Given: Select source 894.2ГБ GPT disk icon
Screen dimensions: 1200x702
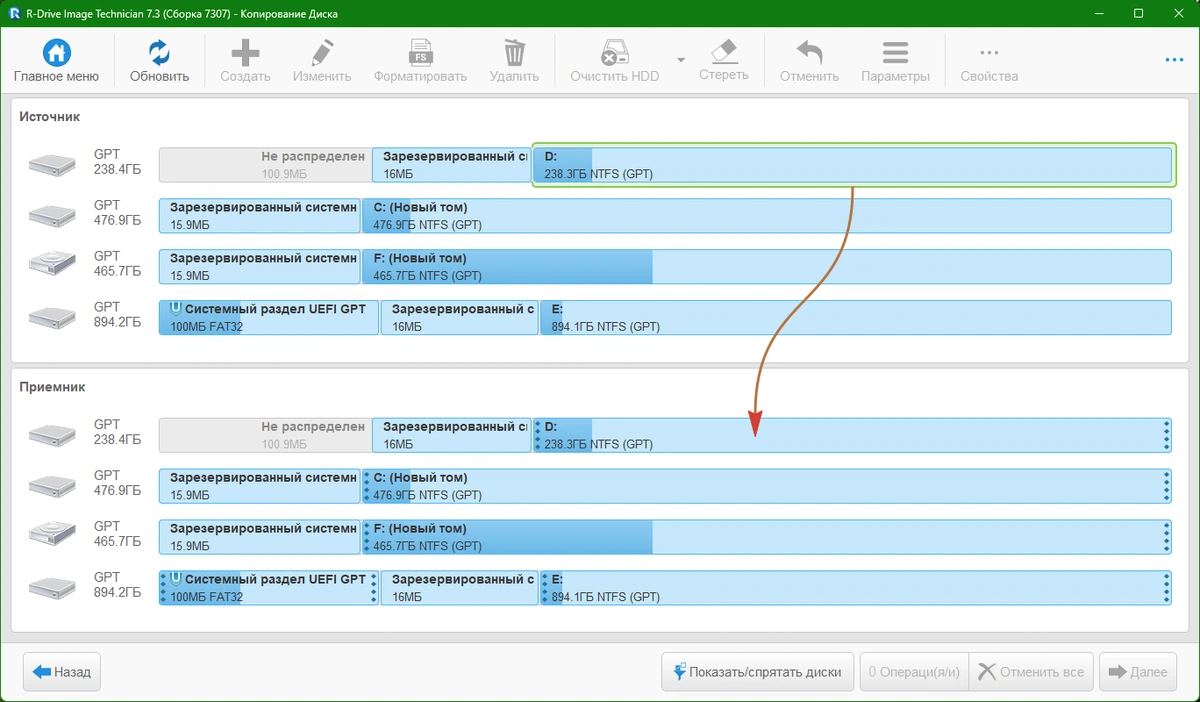Looking at the screenshot, I should (x=52, y=317).
